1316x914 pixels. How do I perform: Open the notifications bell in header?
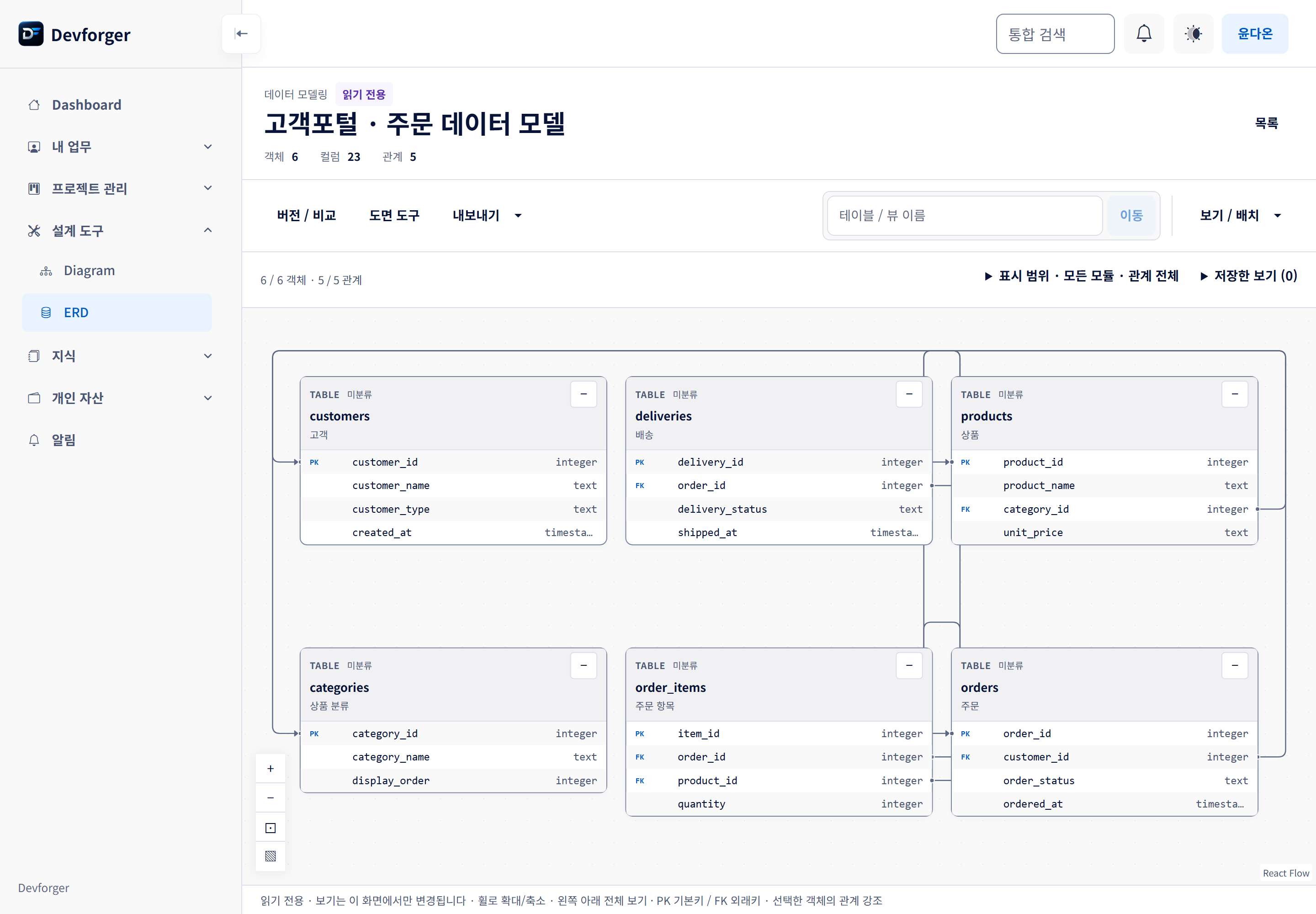coord(1144,34)
